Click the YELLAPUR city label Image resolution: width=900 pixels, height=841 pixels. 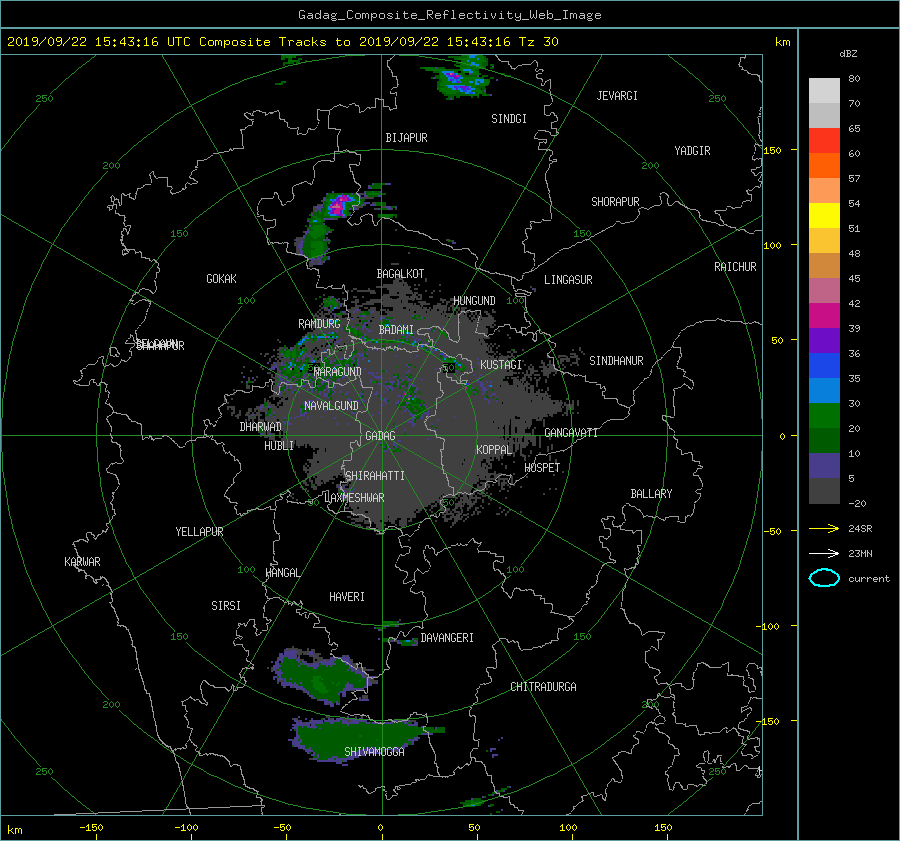click(x=199, y=532)
